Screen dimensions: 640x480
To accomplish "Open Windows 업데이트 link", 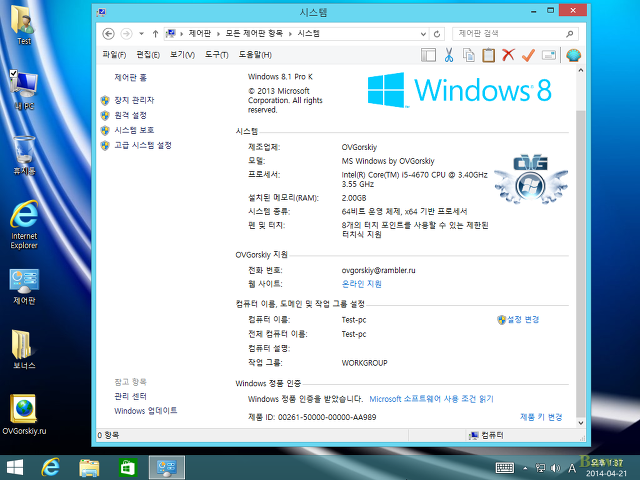I will click(146, 411).
